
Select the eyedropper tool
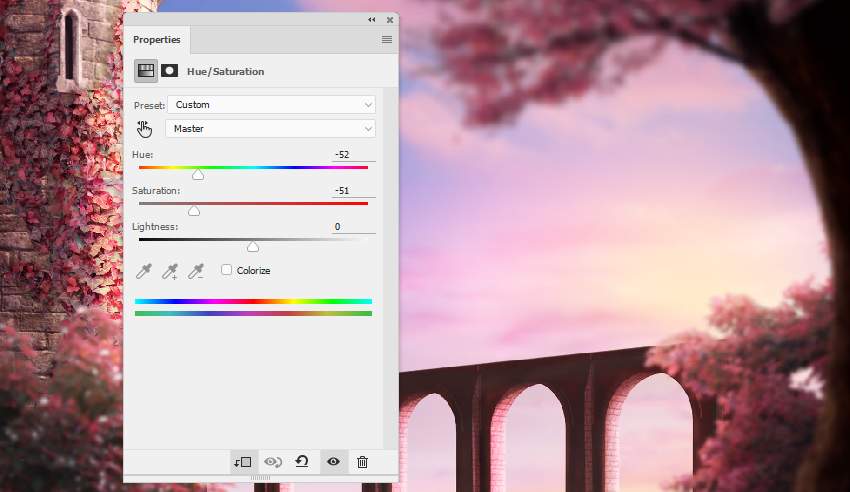(x=144, y=270)
